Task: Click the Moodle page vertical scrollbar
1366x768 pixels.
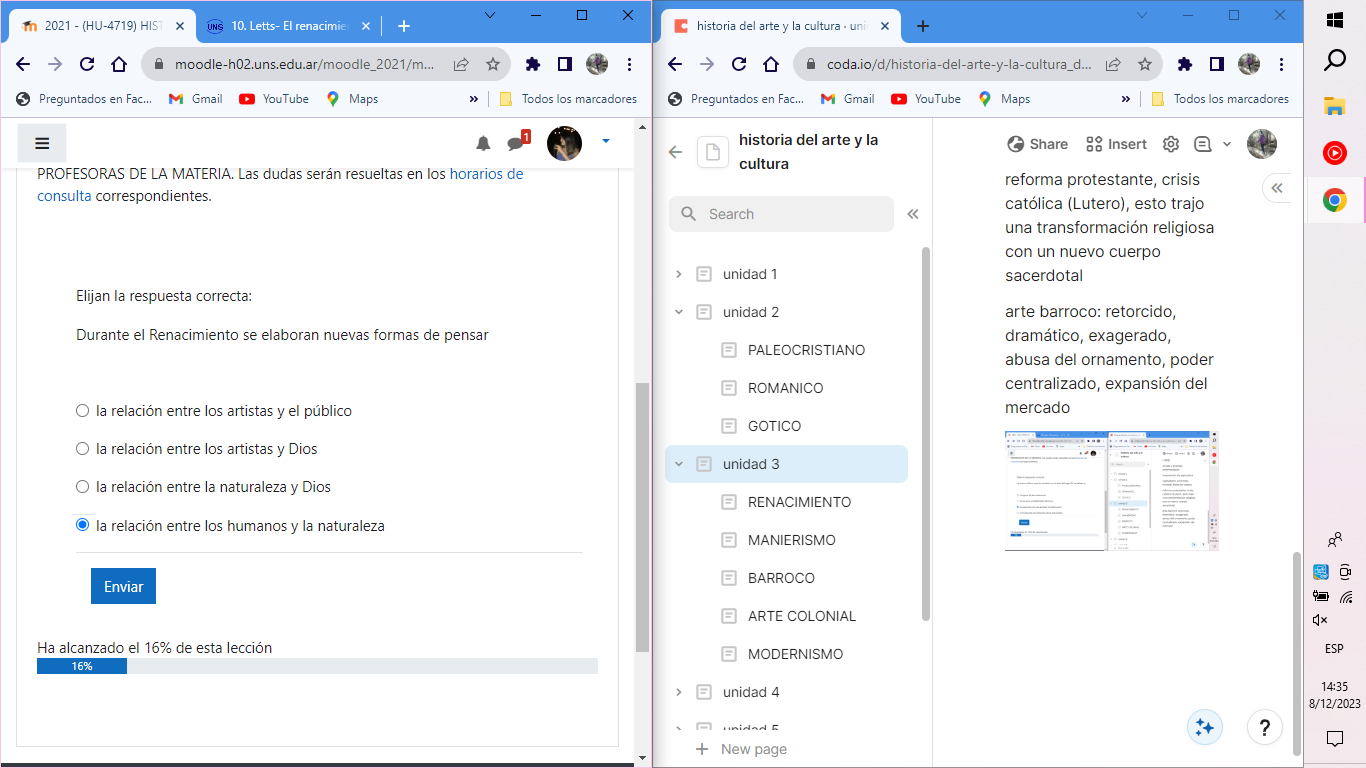Action: point(643,516)
